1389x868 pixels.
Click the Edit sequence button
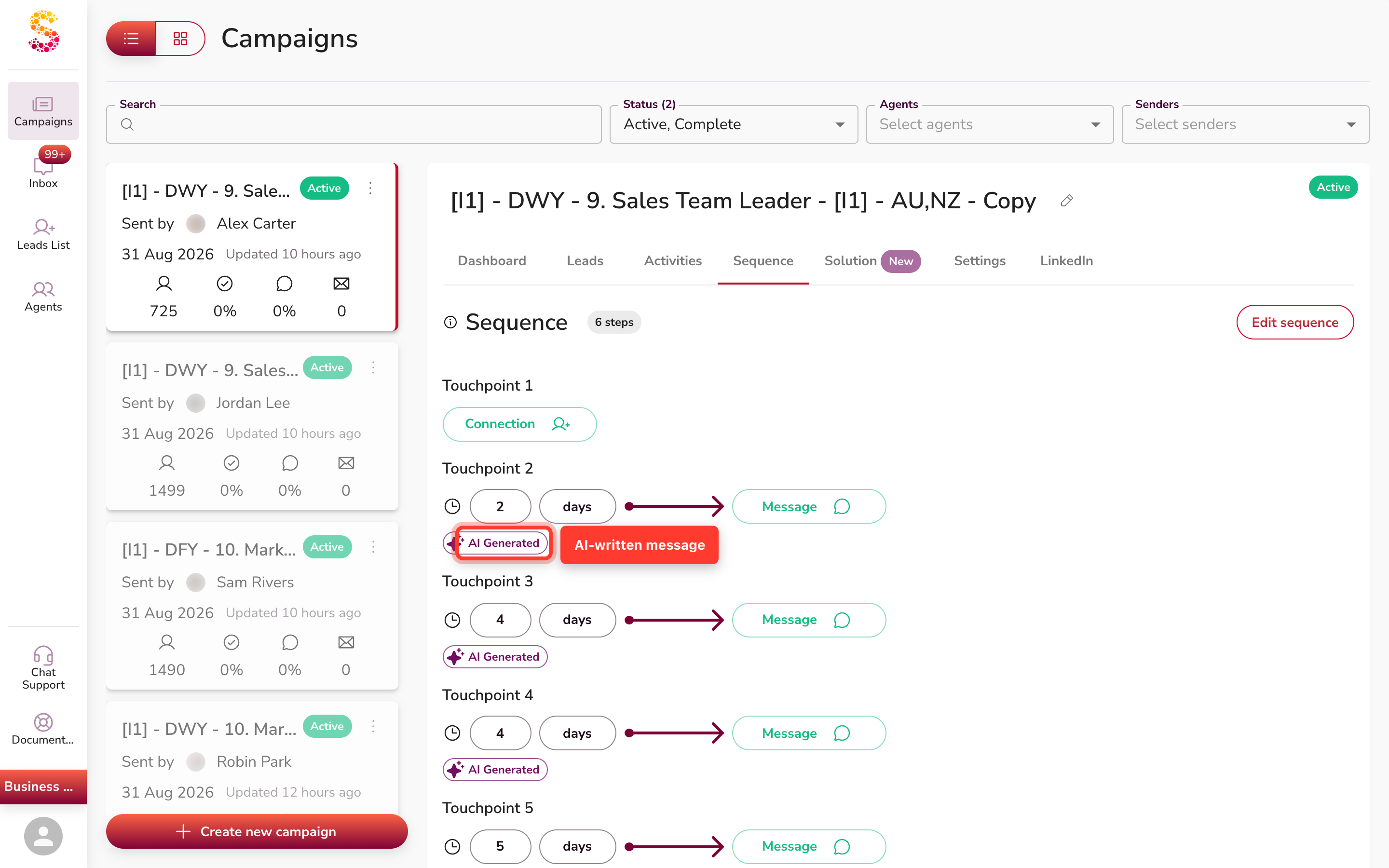tap(1295, 322)
